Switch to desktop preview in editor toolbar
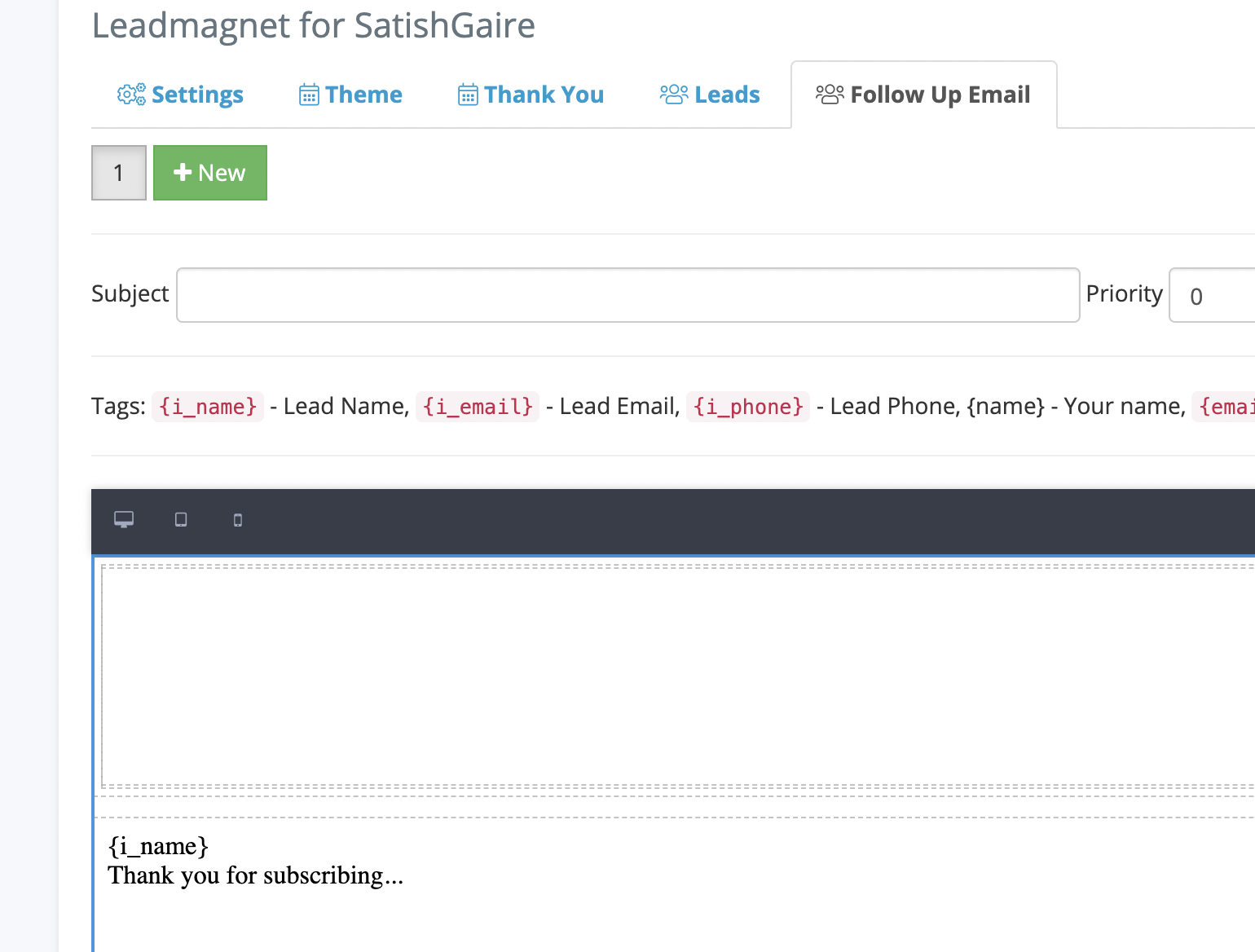Screen dimensions: 1255x952 tap(124, 520)
